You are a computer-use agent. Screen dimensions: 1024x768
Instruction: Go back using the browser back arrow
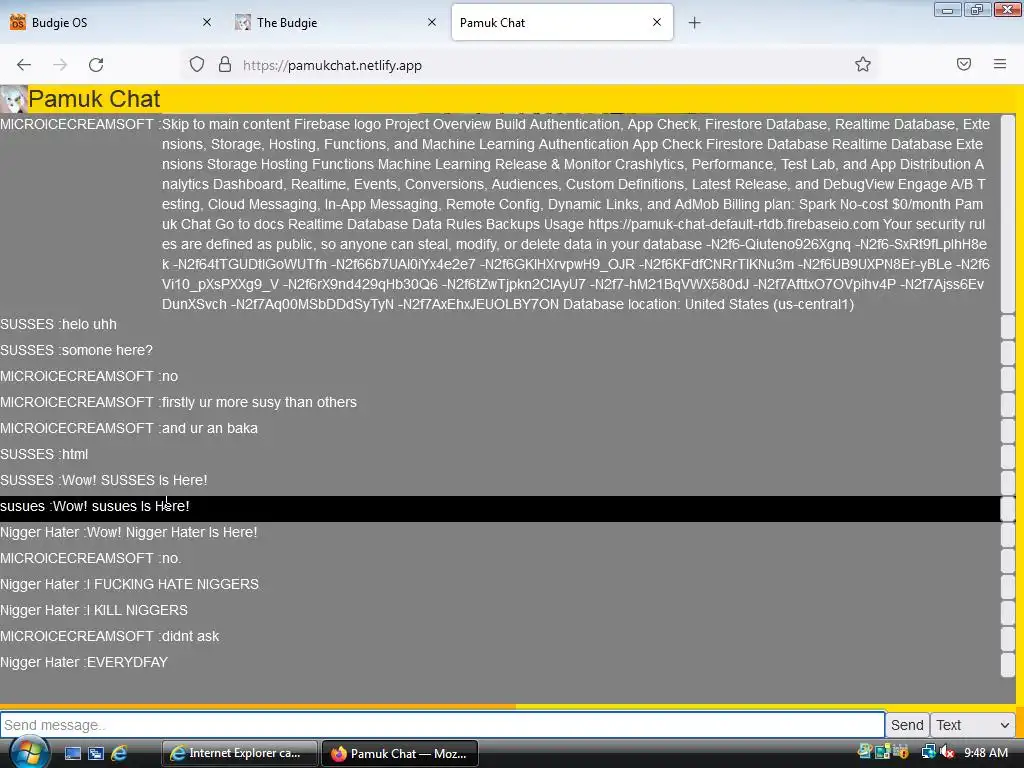(x=24, y=65)
